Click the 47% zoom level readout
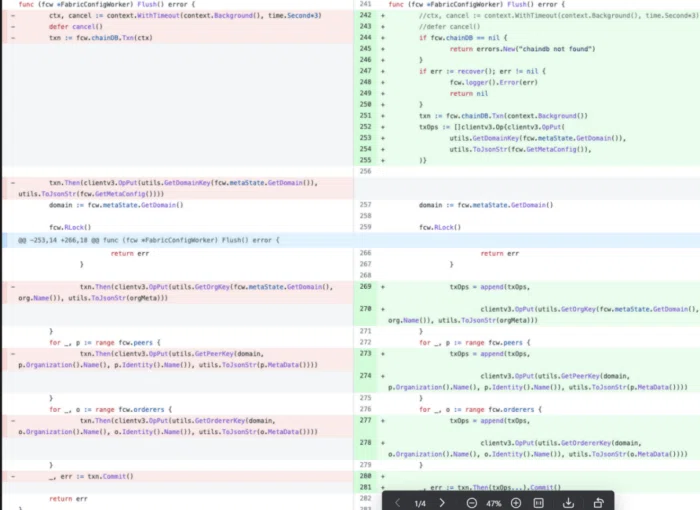Viewport: 700px width, 510px height. (x=493, y=504)
